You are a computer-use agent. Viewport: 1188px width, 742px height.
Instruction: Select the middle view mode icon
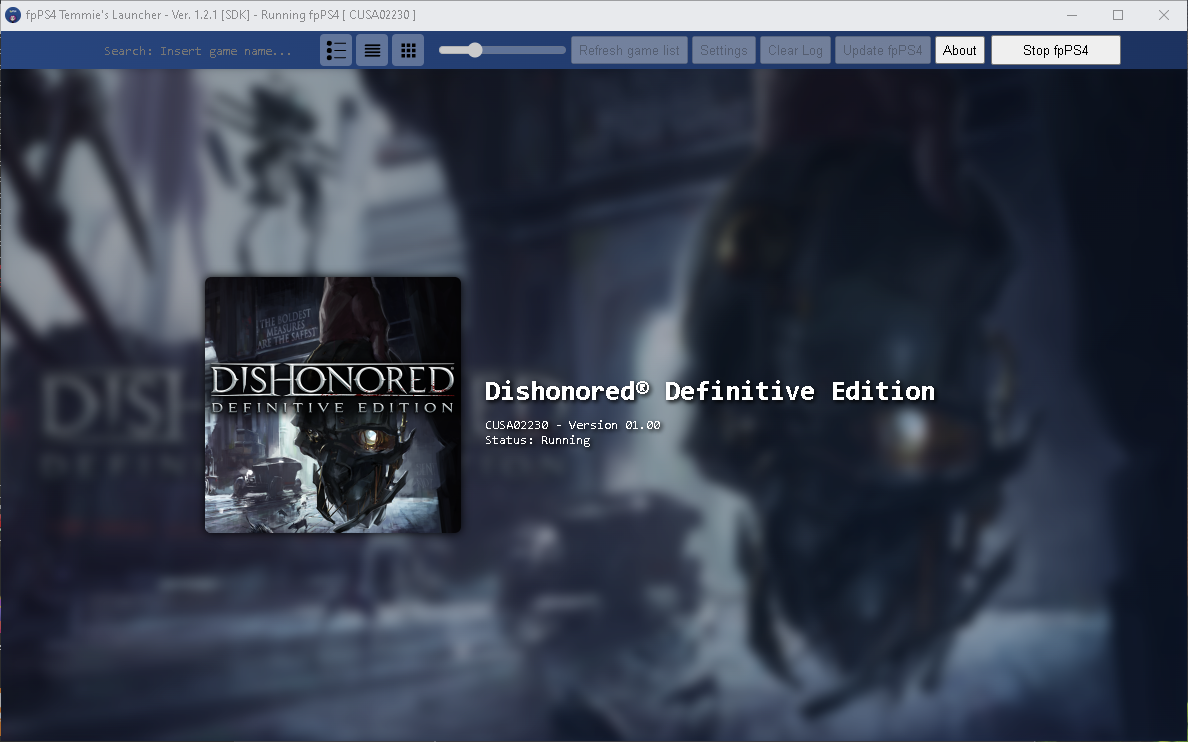click(x=372, y=49)
